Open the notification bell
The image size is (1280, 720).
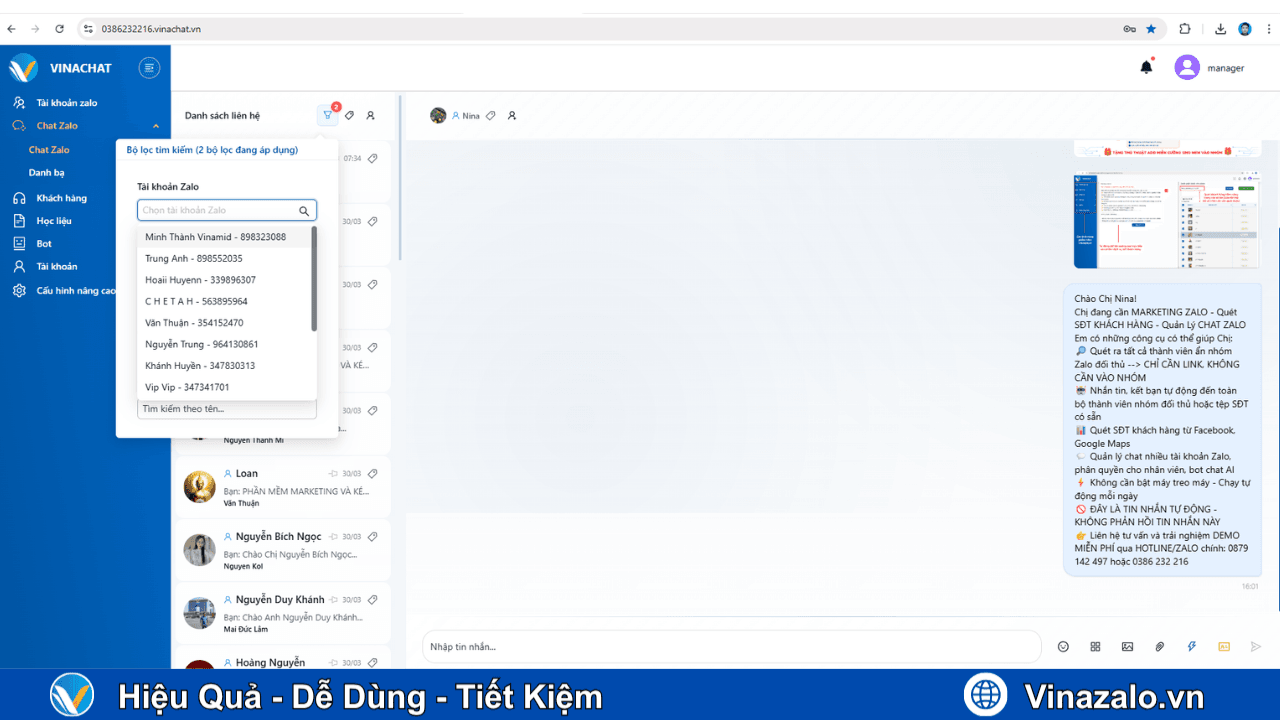1146,67
